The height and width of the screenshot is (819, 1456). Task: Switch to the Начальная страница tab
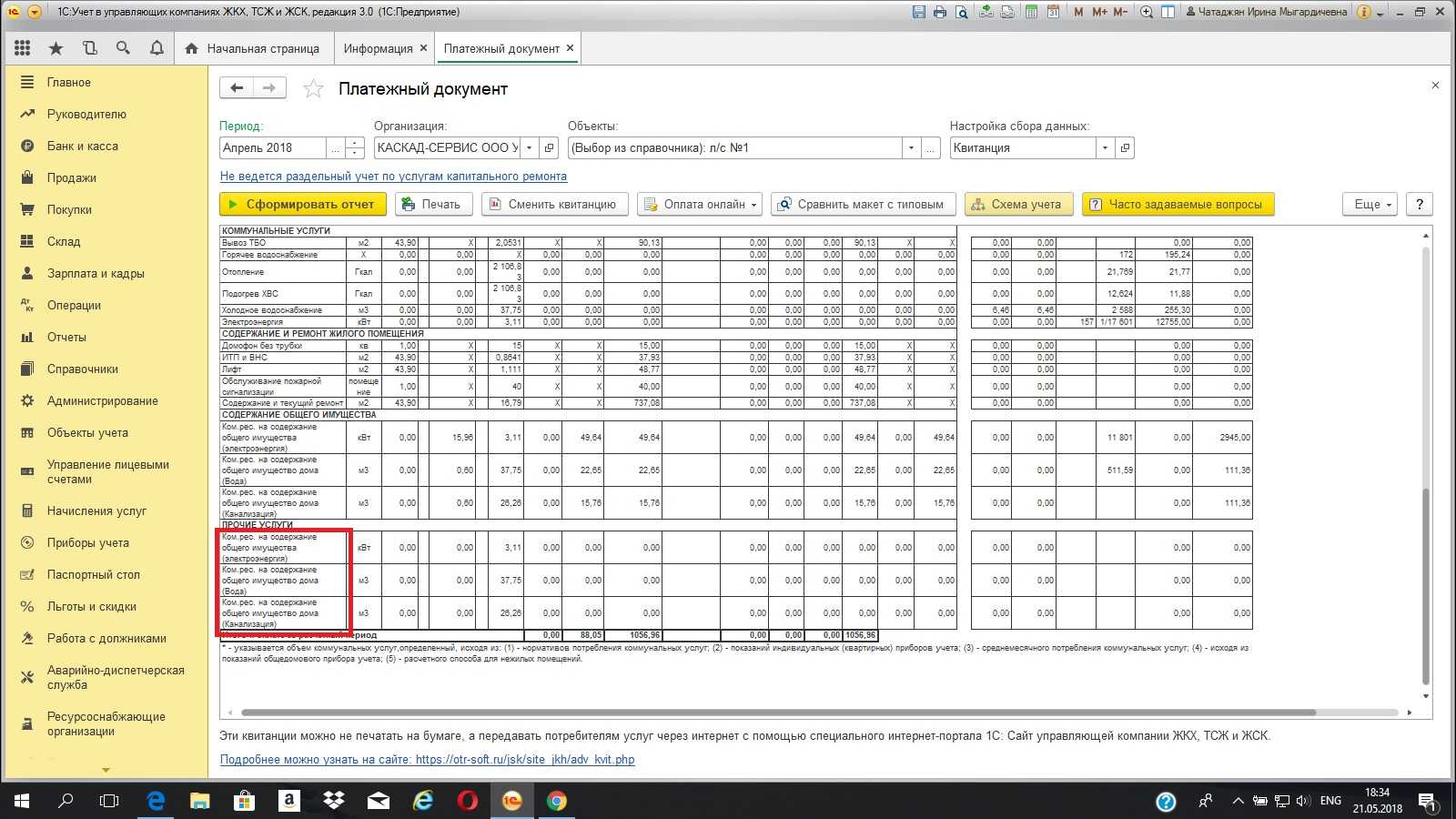point(252,48)
